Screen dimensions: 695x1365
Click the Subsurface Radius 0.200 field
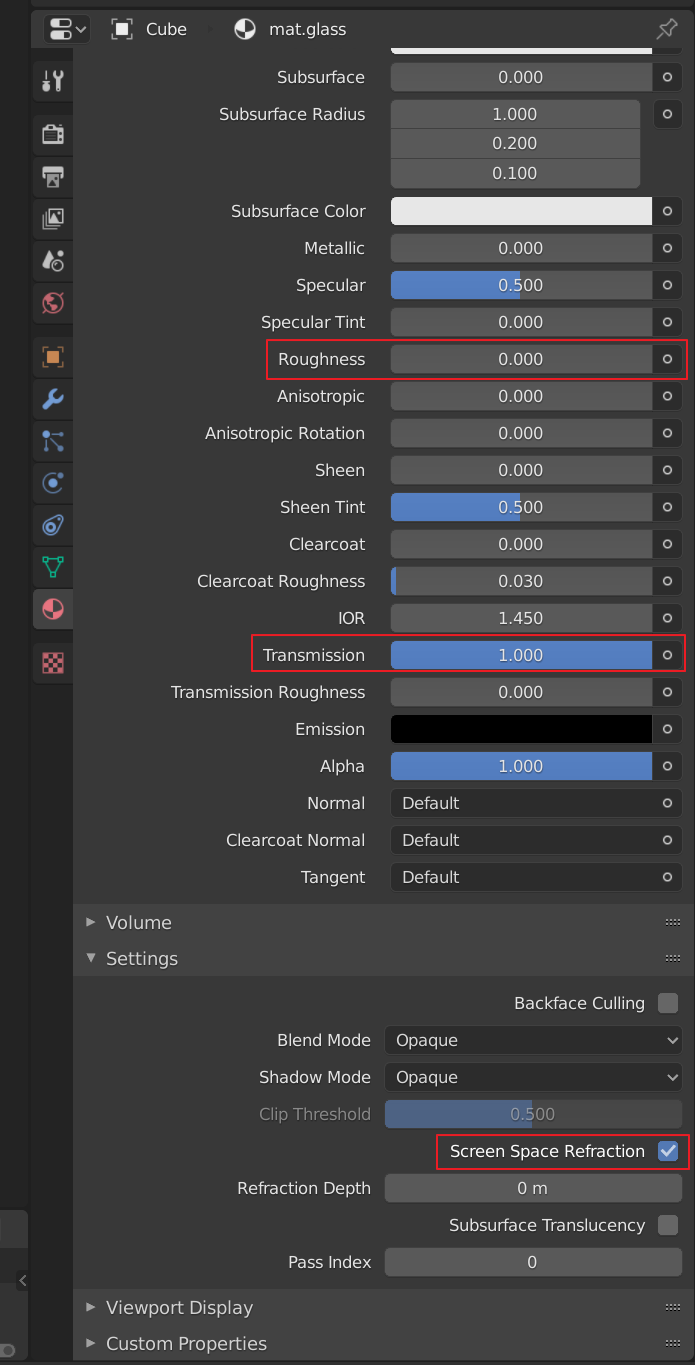coord(515,144)
